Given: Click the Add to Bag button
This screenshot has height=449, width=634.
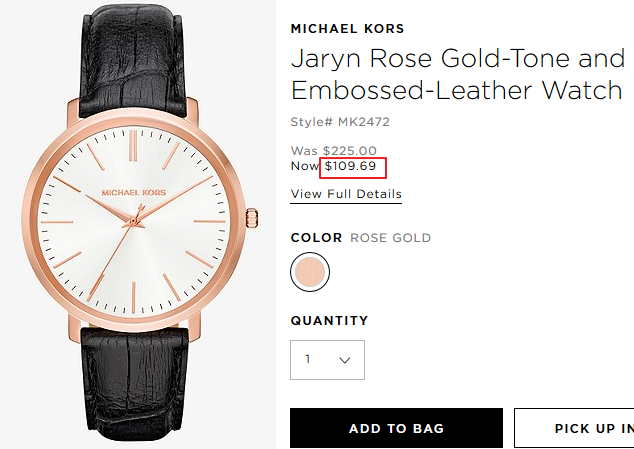Looking at the screenshot, I should click(x=397, y=428).
